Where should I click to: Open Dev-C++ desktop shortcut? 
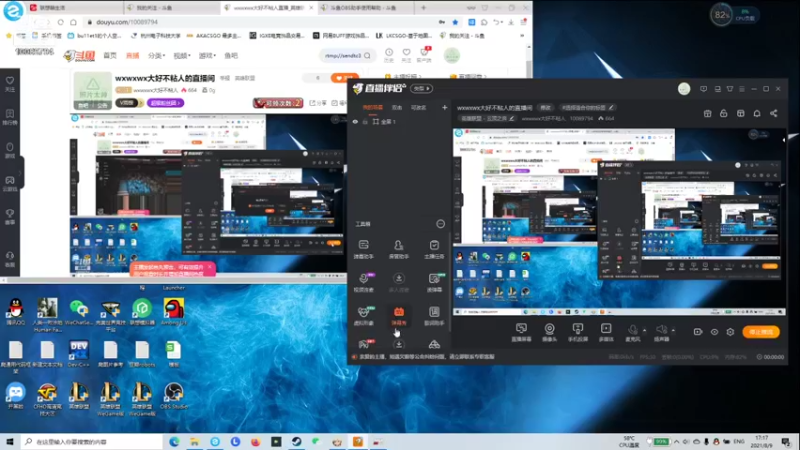[x=79, y=355]
